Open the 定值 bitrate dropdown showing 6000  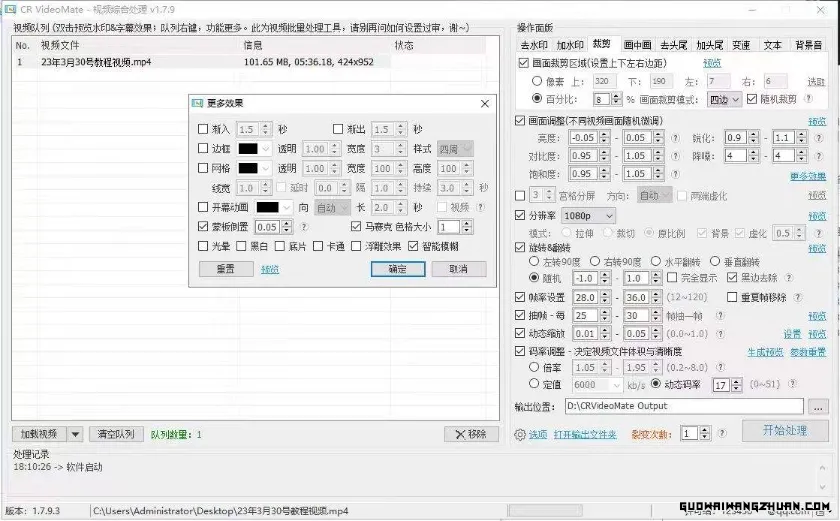(597, 384)
